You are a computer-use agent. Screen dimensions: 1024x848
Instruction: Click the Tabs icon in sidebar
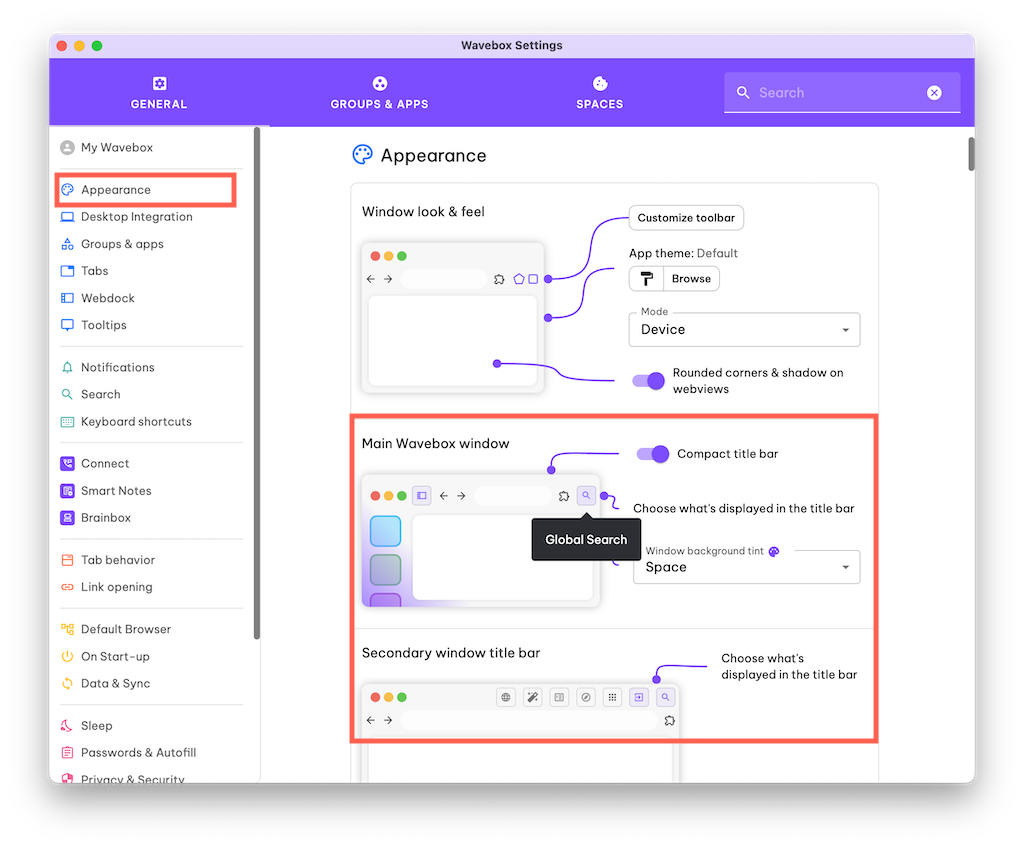pos(67,271)
